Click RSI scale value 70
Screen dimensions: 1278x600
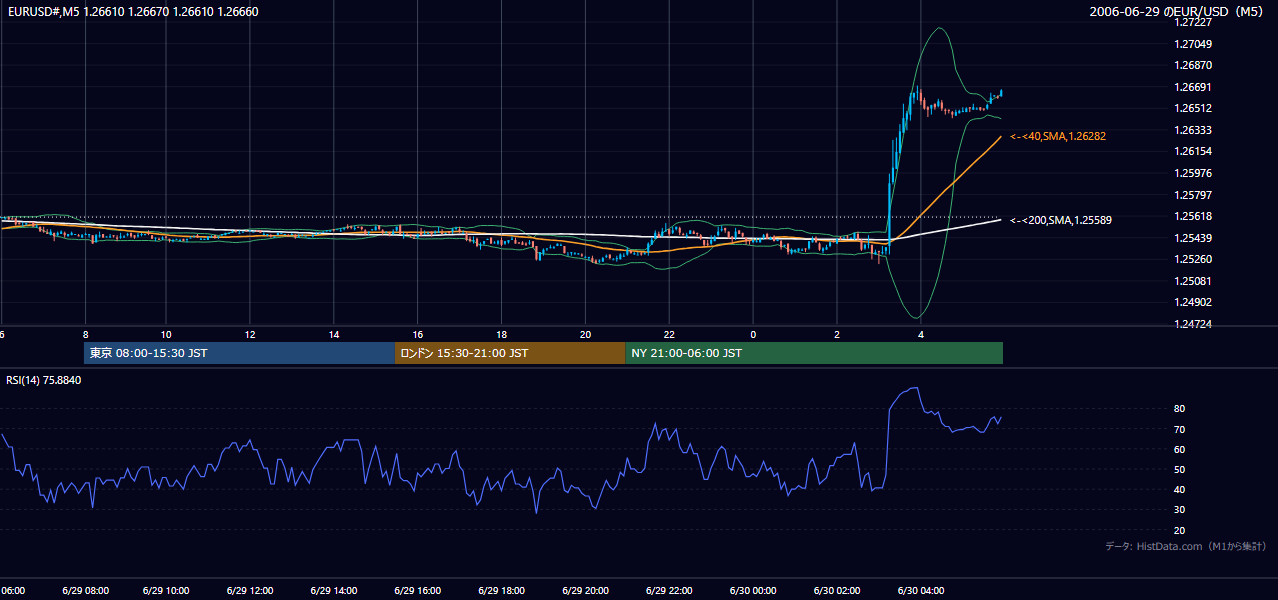(x=1180, y=429)
